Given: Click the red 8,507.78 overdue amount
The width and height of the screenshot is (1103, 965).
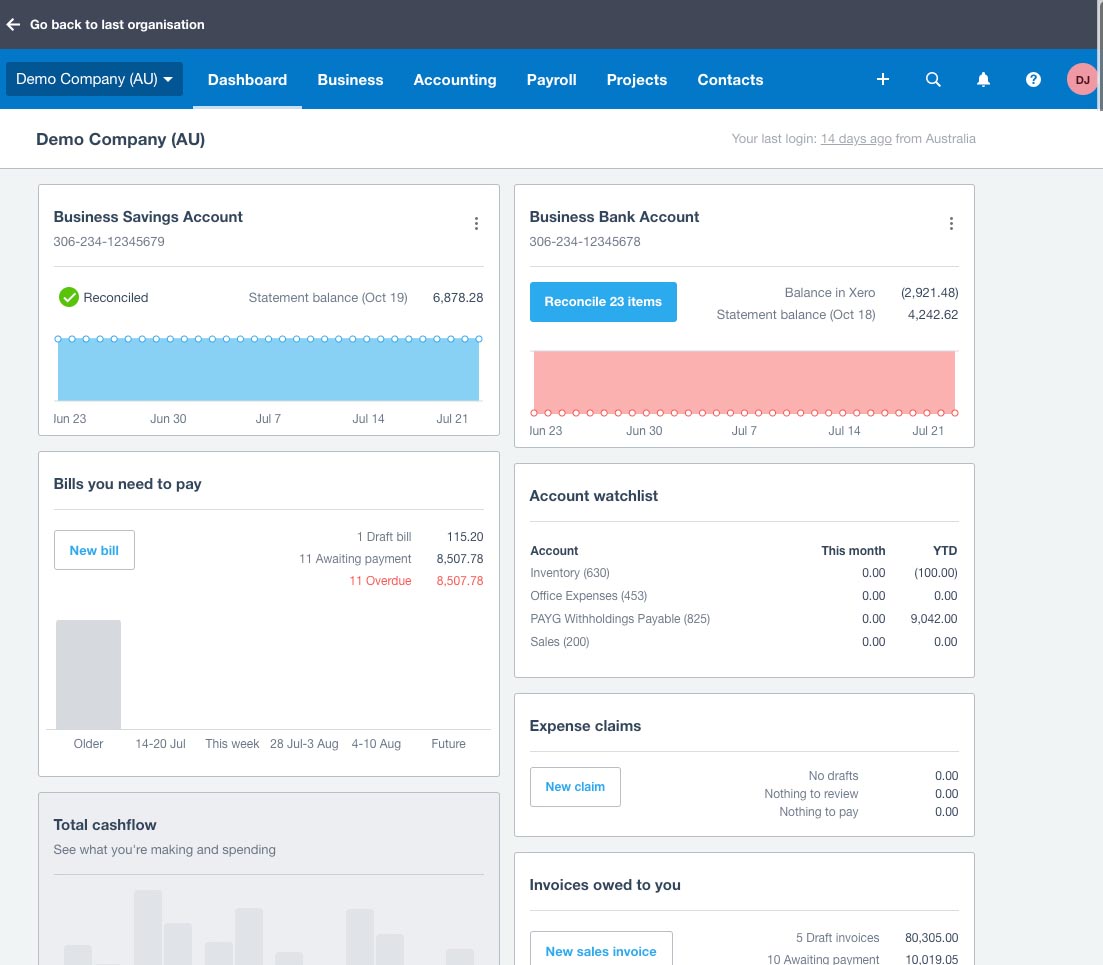Looking at the screenshot, I should point(459,581).
